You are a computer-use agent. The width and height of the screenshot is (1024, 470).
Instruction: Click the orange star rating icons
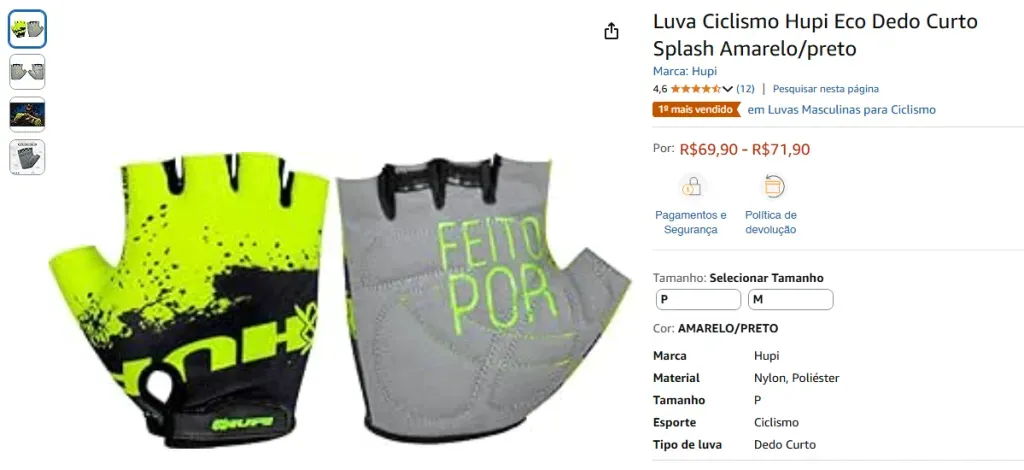pos(696,89)
